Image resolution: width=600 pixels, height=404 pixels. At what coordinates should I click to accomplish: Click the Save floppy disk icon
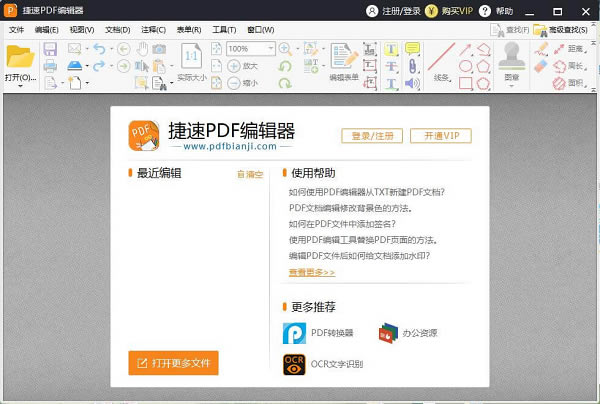pyautogui.click(x=50, y=49)
